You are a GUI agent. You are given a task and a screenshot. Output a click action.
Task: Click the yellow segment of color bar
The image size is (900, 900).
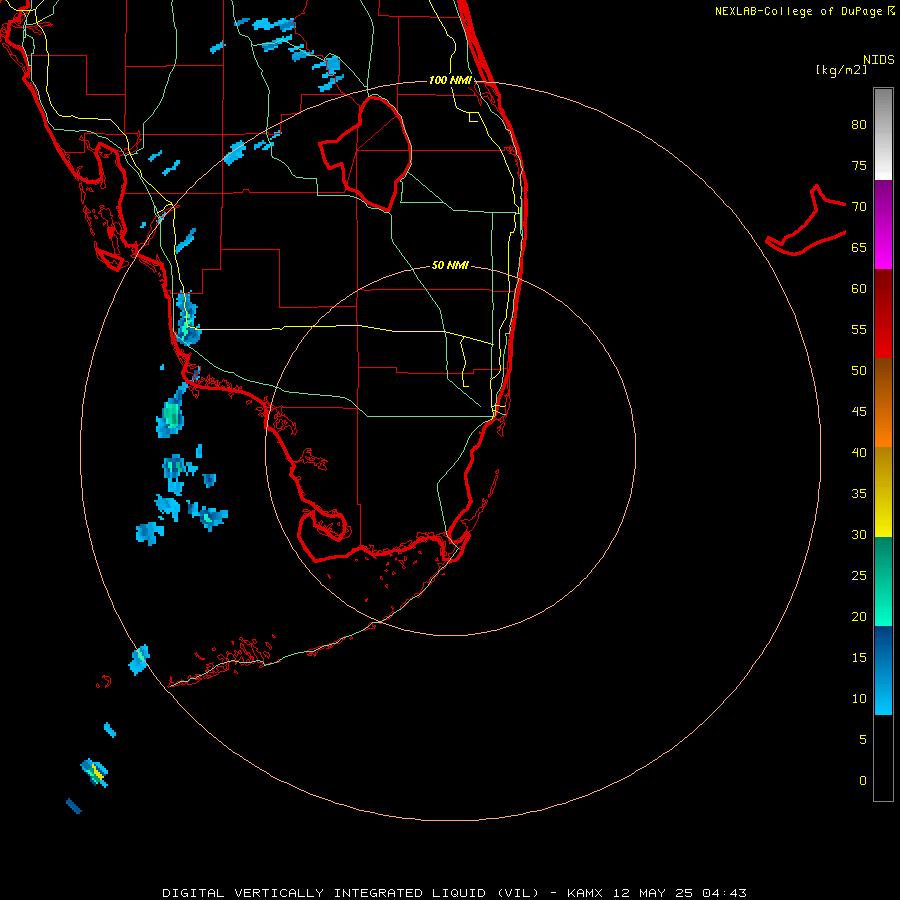(883, 492)
